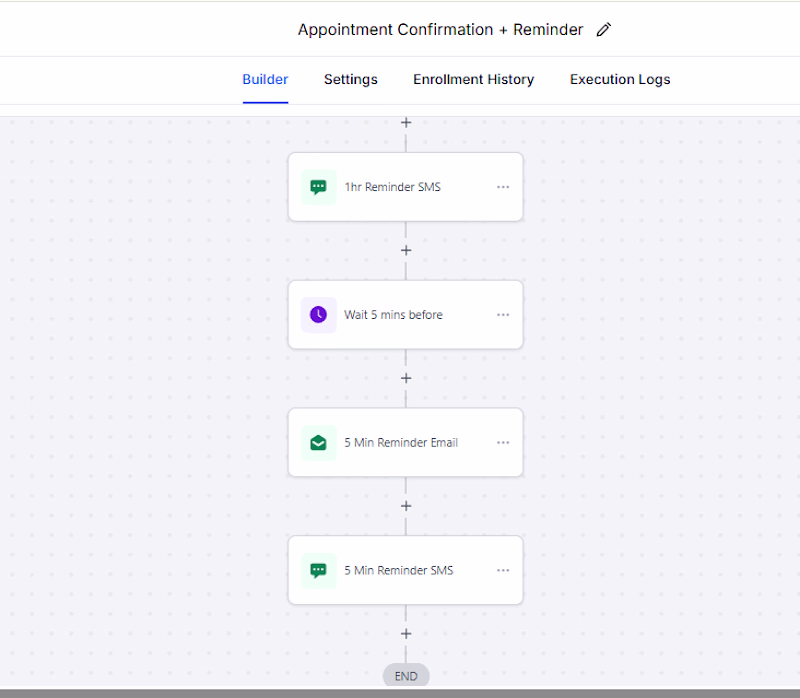Switch to the Settings tab
The width and height of the screenshot is (800, 698).
click(x=351, y=80)
